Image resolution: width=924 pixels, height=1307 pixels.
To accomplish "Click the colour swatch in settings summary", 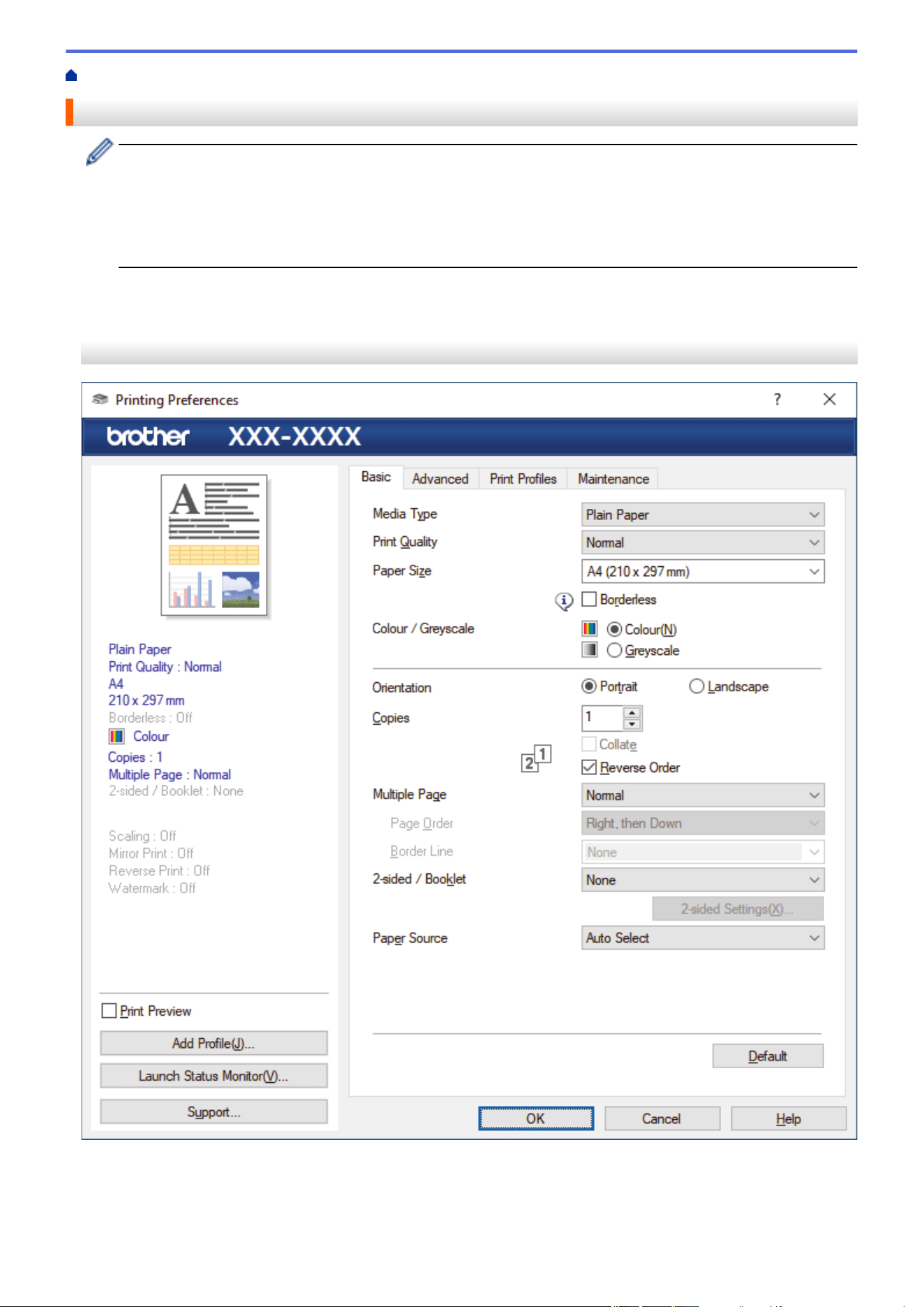I will click(x=117, y=737).
